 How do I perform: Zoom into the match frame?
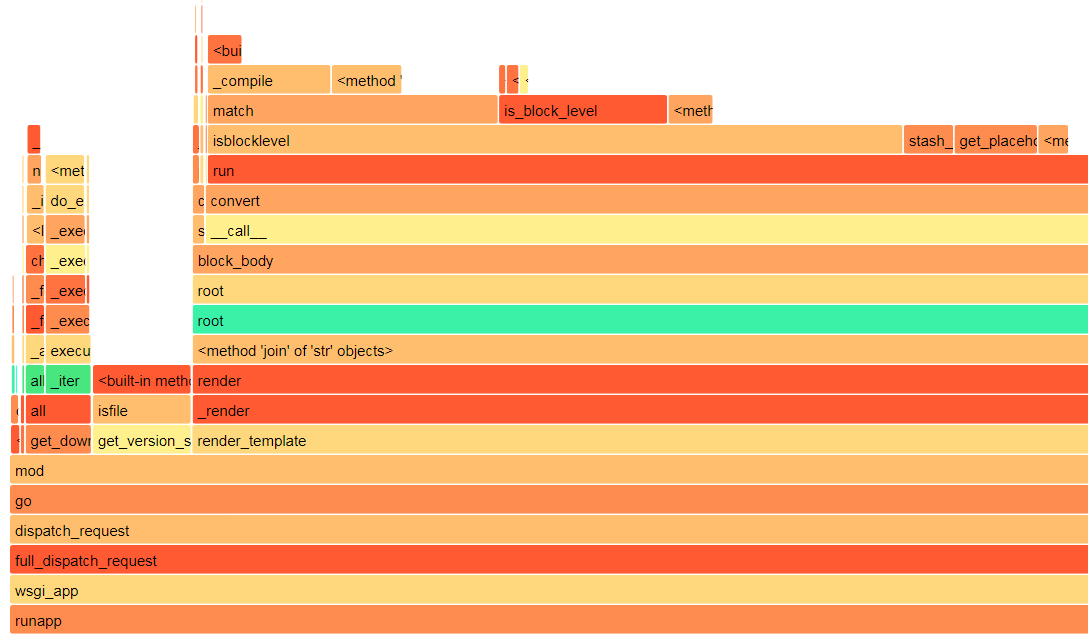coord(350,109)
